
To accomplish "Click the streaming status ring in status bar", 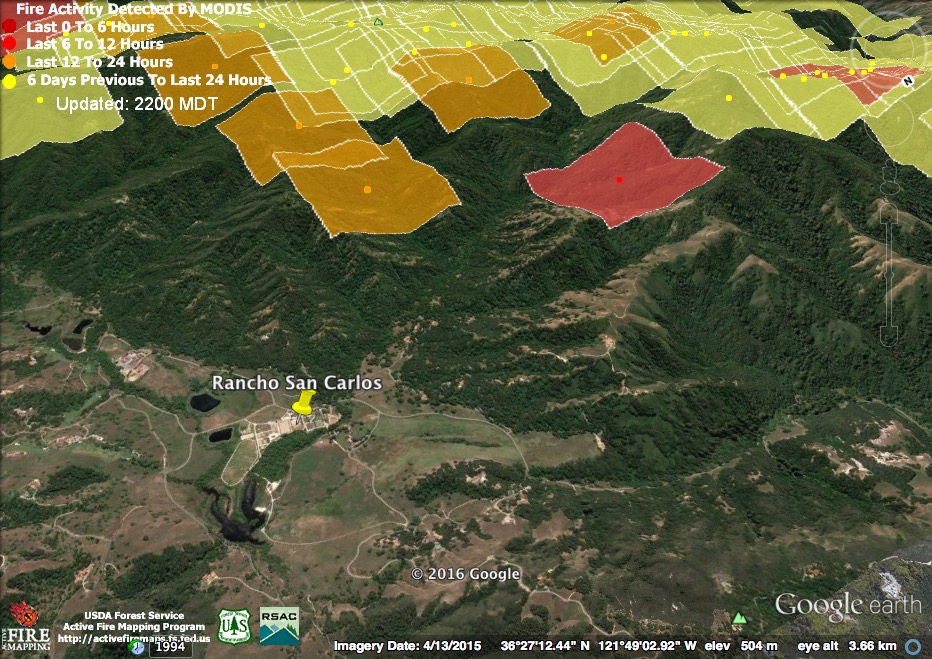I will click(x=912, y=646).
